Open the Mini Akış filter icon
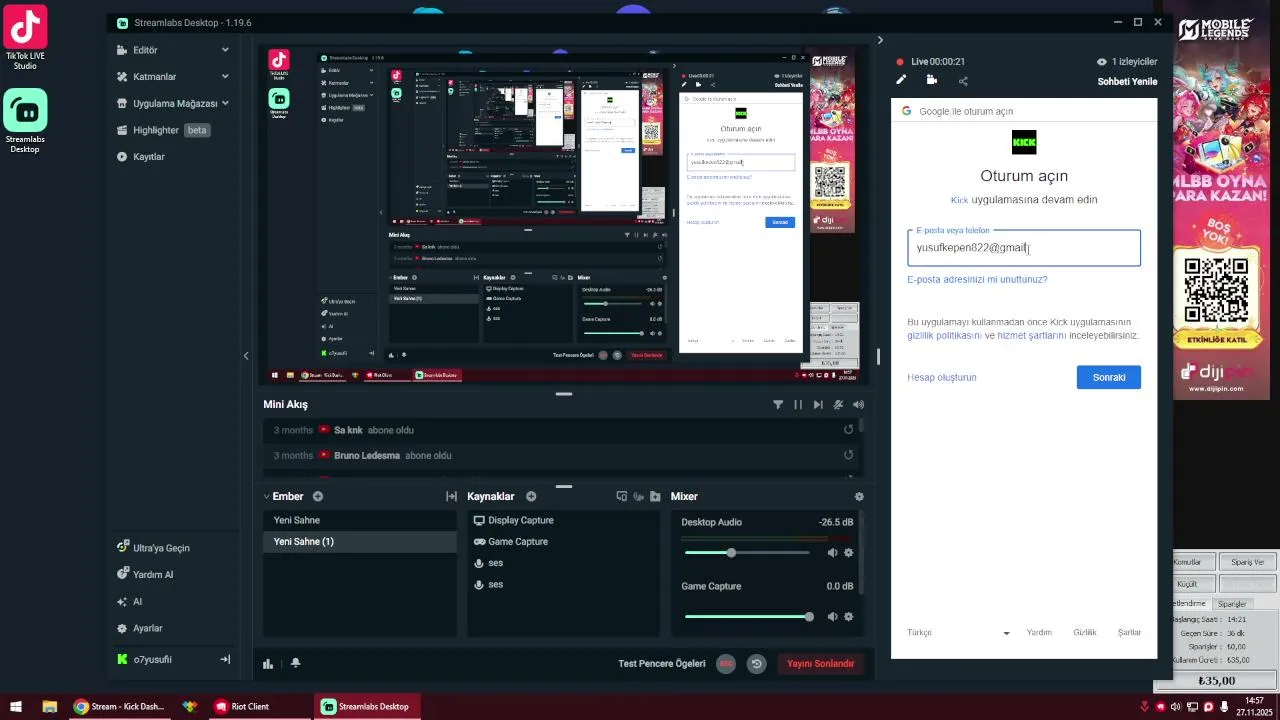 tap(778, 405)
